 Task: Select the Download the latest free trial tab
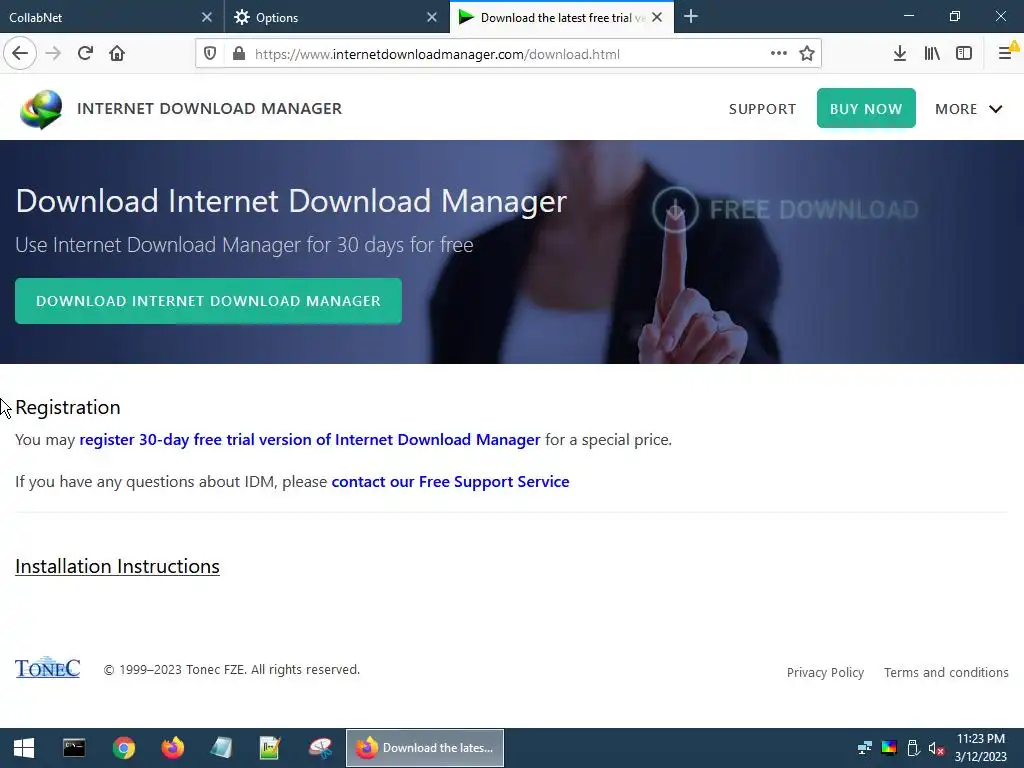click(x=562, y=17)
